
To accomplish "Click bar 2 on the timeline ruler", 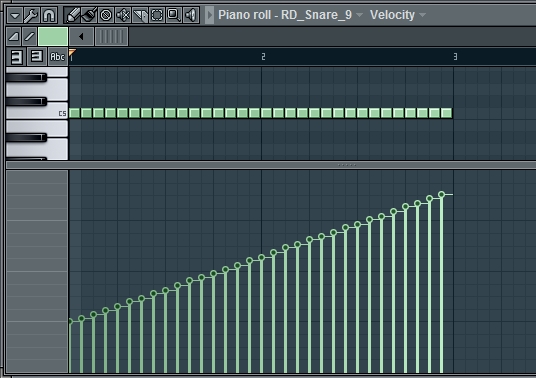I will tap(263, 56).
